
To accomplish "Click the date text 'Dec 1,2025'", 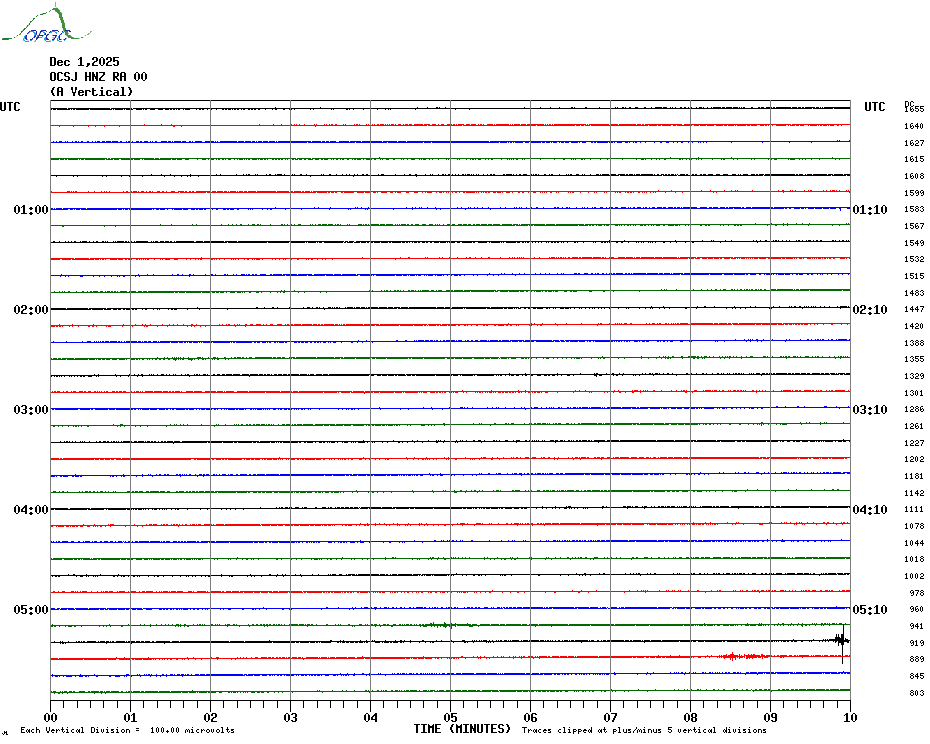I will (84, 62).
